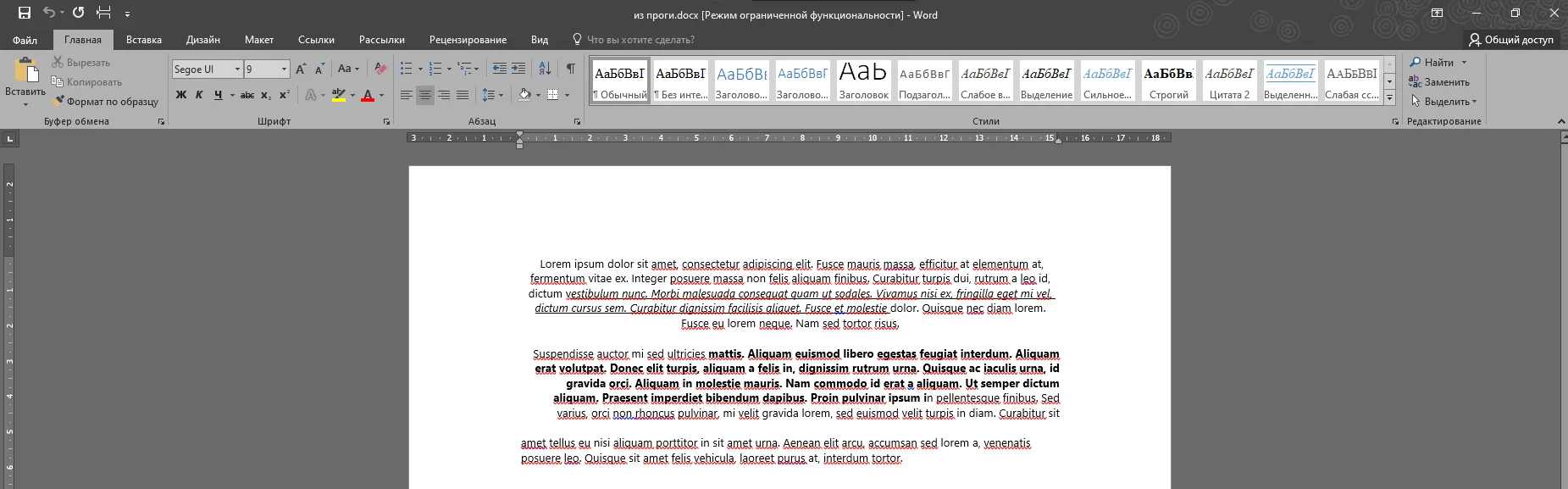Apply the Строгий style
Viewport: 1568px width, 489px height.
[1169, 81]
